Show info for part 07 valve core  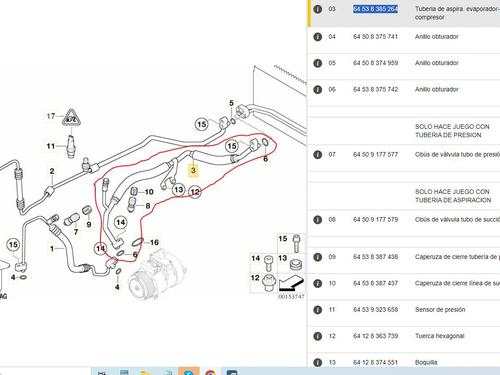click(318, 155)
